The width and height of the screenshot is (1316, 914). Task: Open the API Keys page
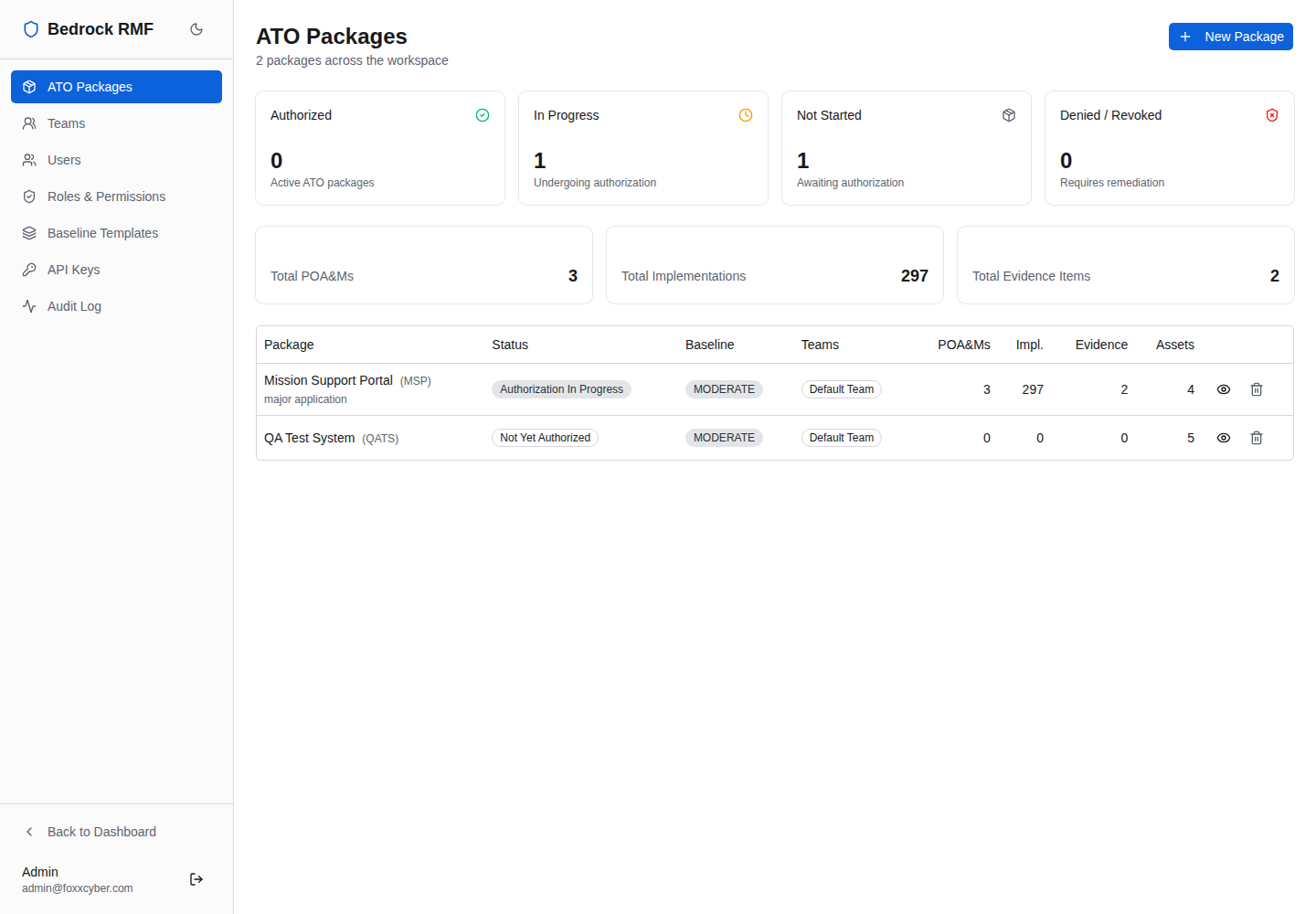(116, 270)
